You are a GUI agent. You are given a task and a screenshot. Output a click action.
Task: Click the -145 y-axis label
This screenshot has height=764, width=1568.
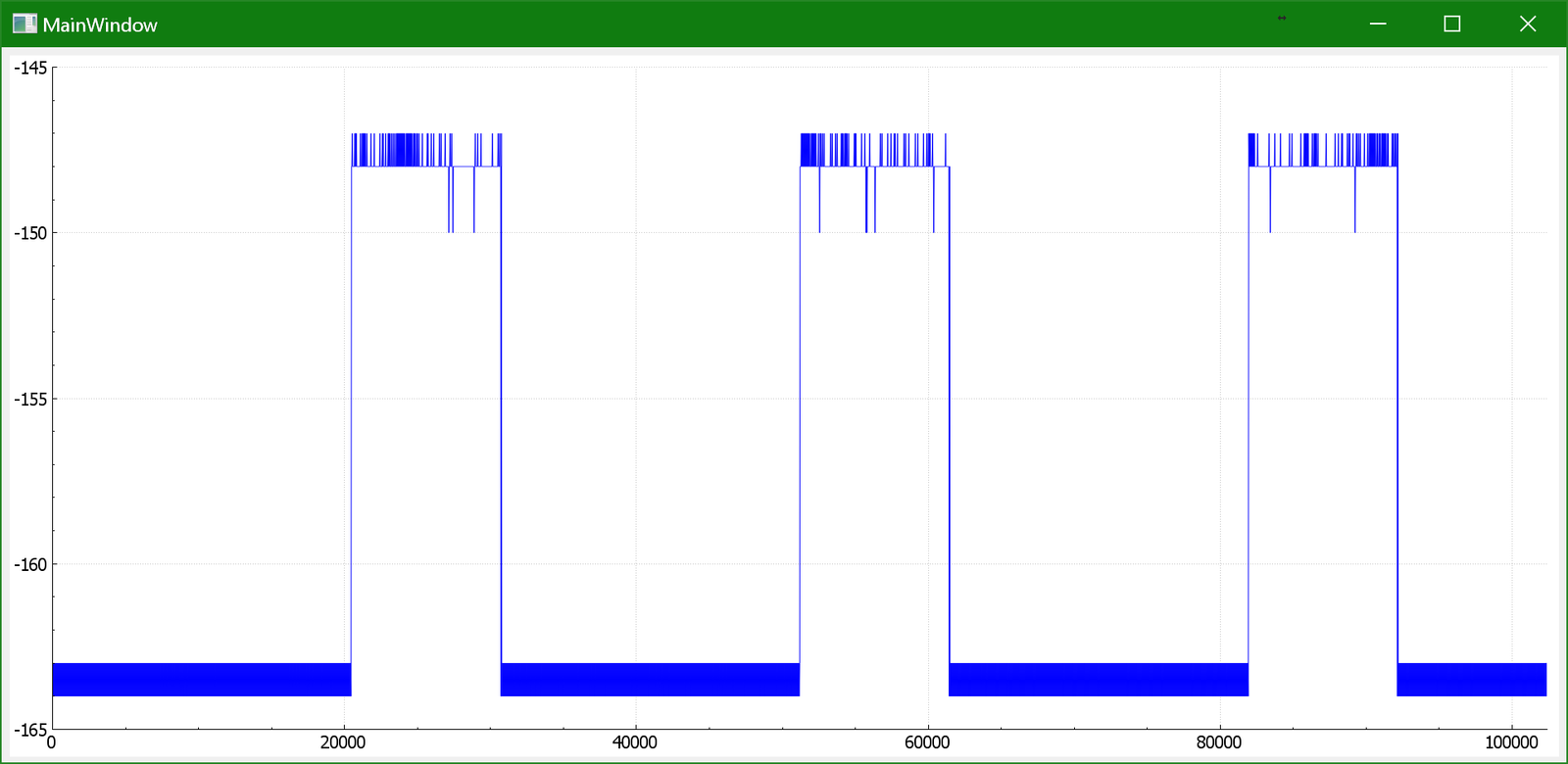[30, 68]
